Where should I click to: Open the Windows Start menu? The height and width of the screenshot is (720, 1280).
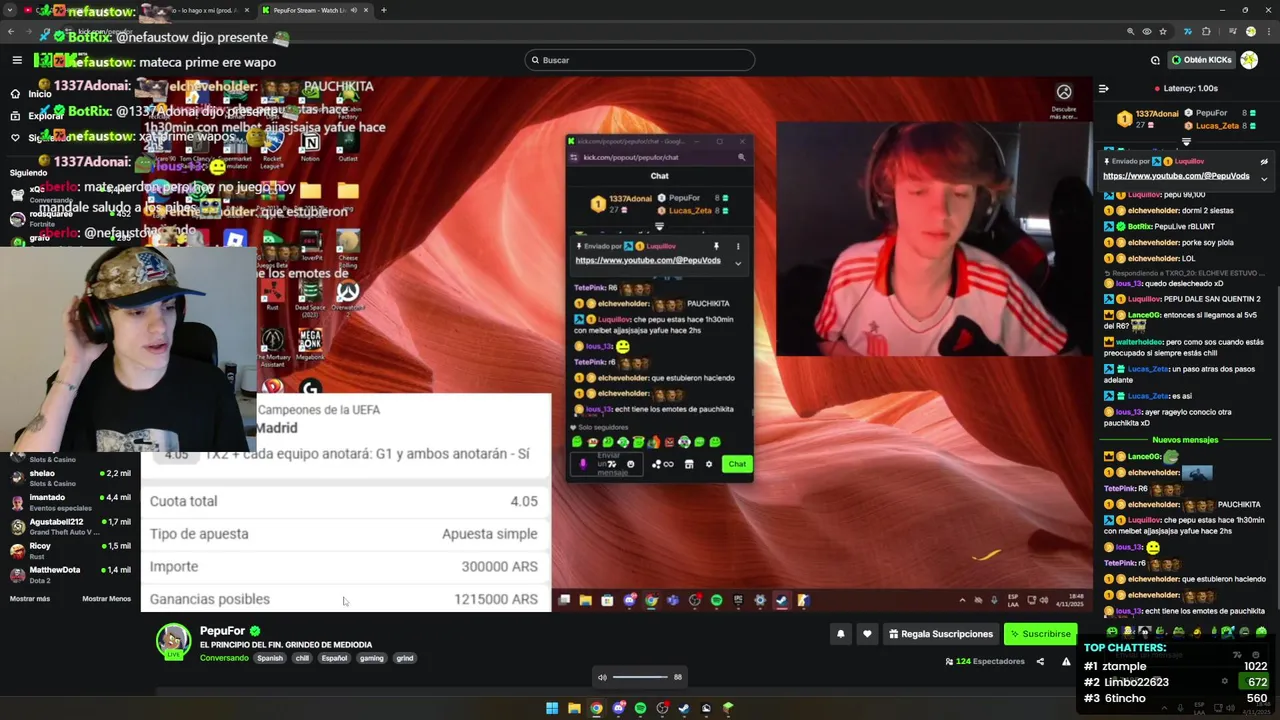coord(551,708)
